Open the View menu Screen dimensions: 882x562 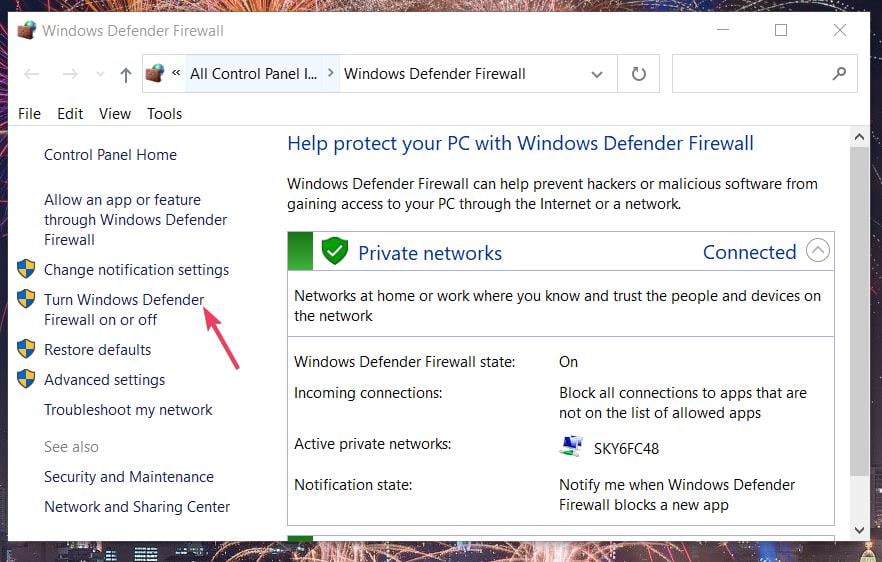pyautogui.click(x=115, y=114)
